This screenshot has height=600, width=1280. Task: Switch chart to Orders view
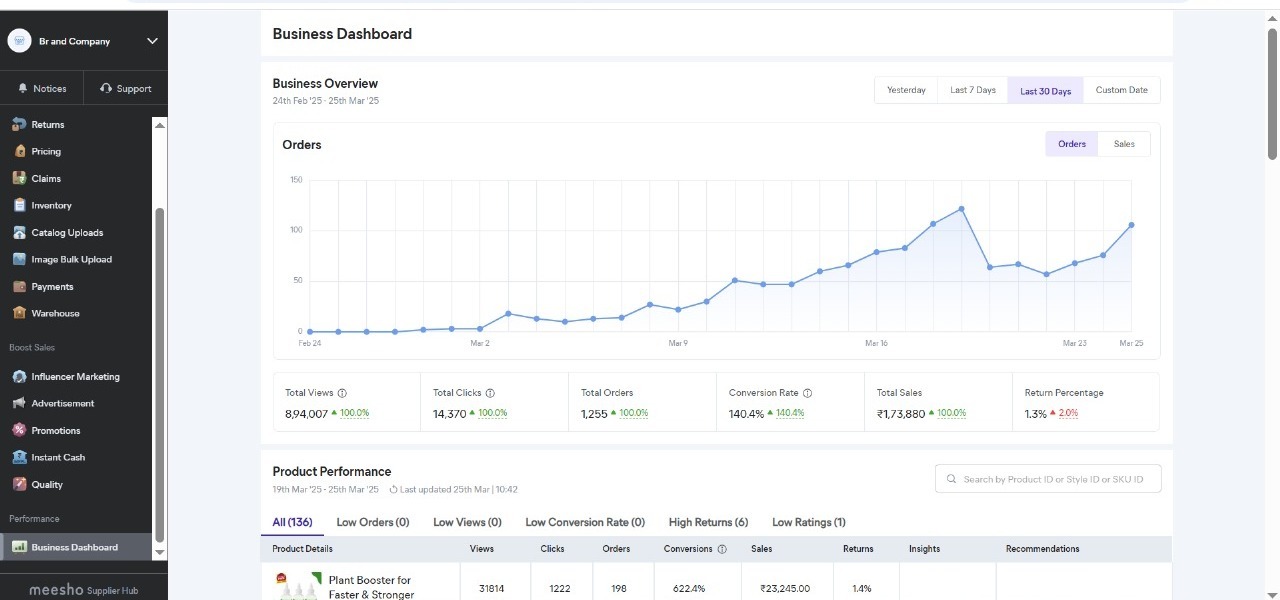pyautogui.click(x=1071, y=144)
